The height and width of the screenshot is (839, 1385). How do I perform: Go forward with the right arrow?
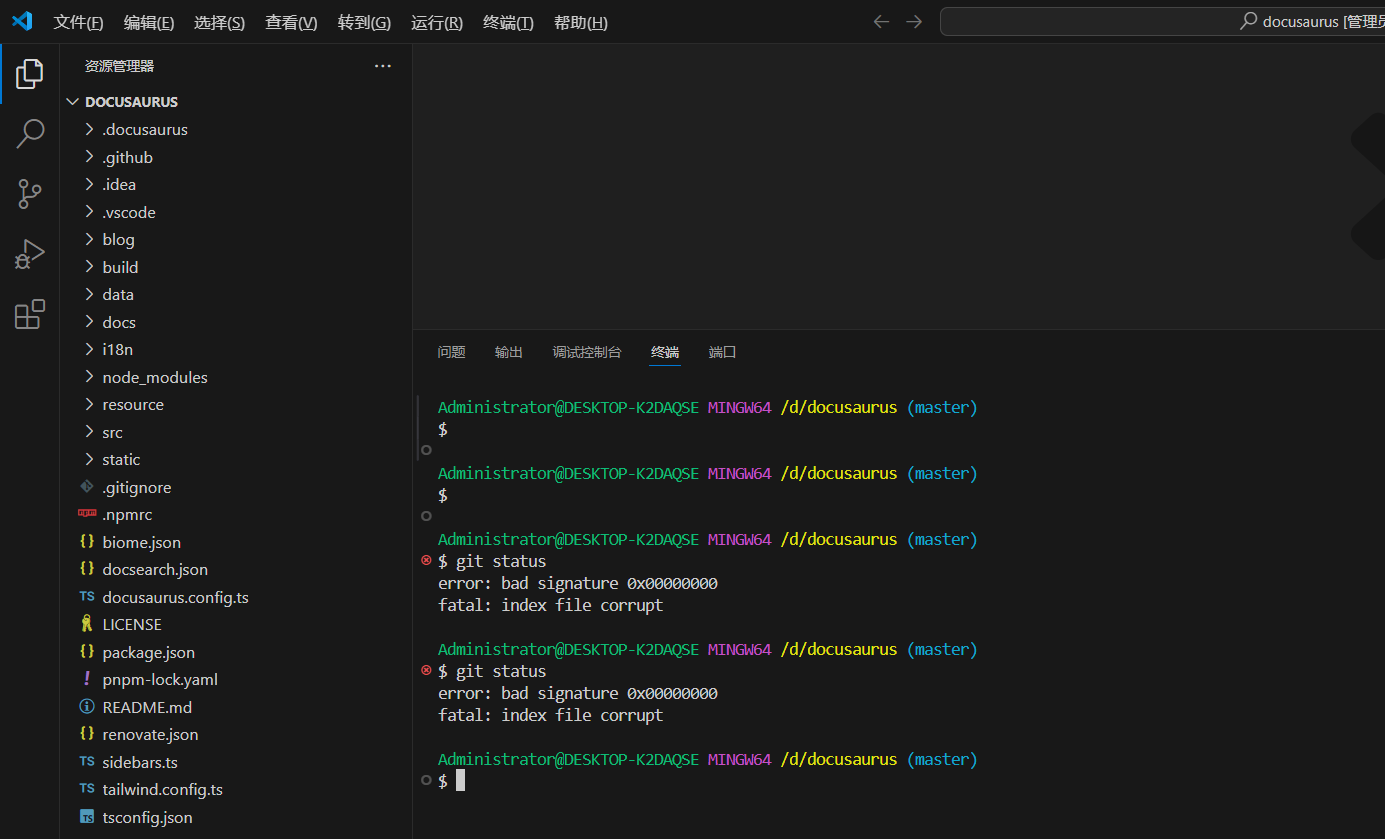914,22
